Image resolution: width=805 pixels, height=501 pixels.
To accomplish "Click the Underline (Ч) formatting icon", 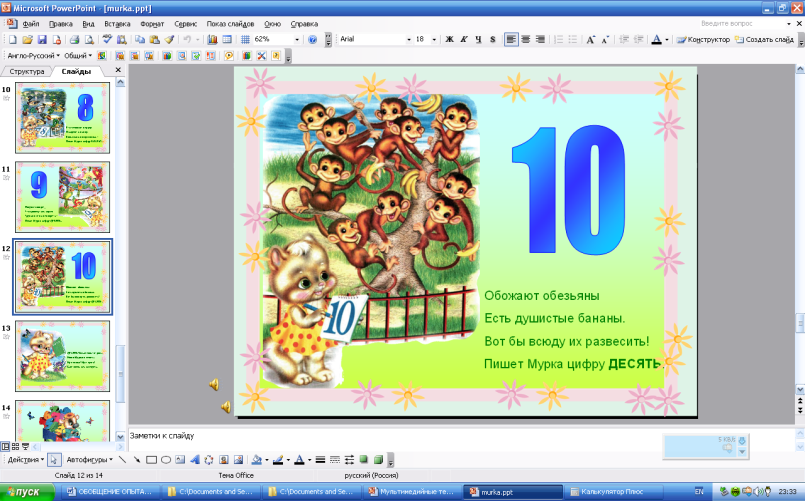I will (x=478, y=39).
